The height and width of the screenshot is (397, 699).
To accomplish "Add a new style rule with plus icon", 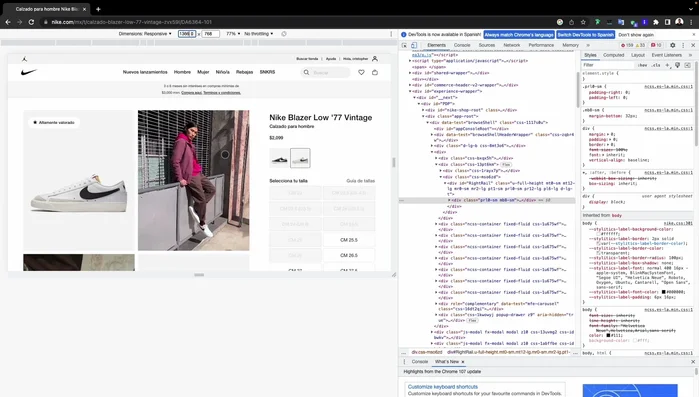I will point(668,65).
